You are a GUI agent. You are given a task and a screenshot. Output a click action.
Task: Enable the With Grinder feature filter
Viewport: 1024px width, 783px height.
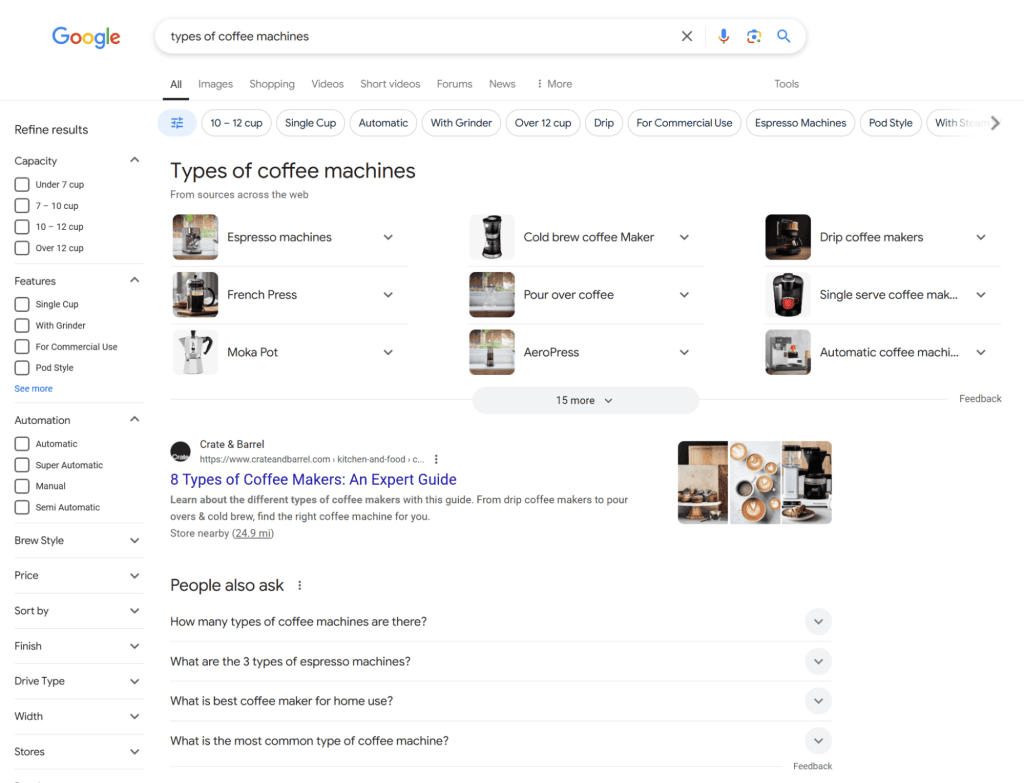click(21, 325)
